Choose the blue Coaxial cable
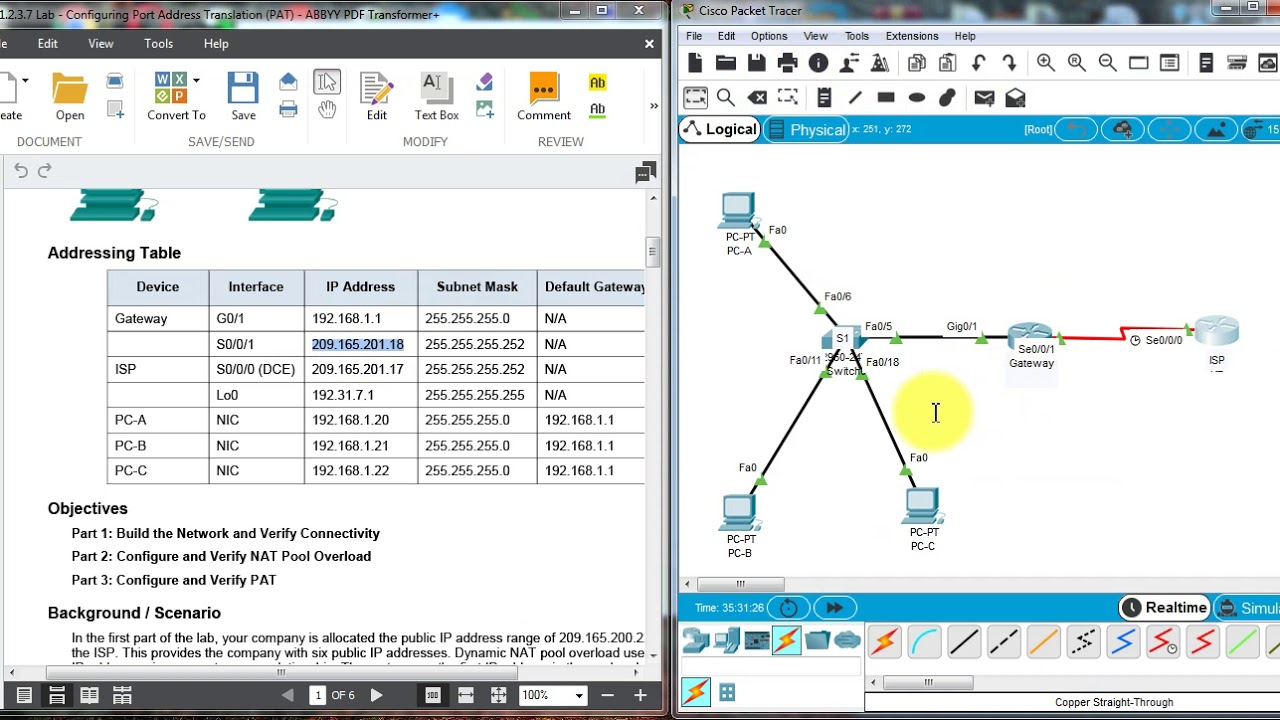The height and width of the screenshot is (720, 1280). (1123, 641)
